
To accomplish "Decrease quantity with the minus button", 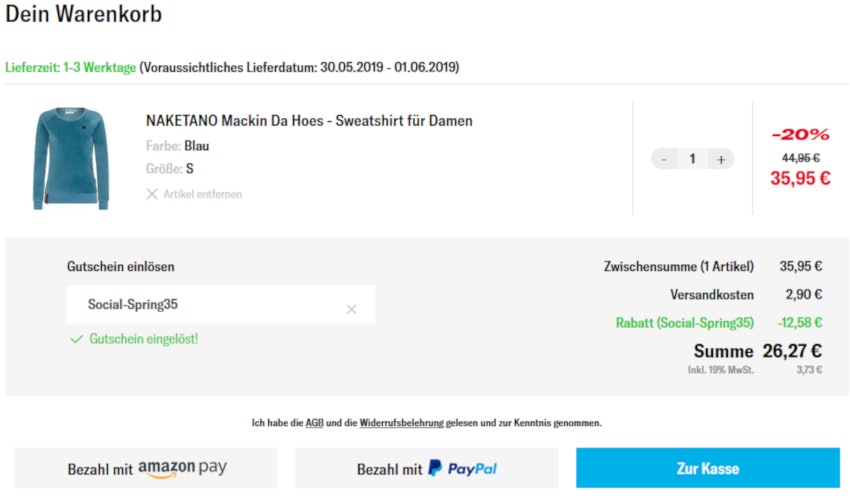I will [x=665, y=159].
